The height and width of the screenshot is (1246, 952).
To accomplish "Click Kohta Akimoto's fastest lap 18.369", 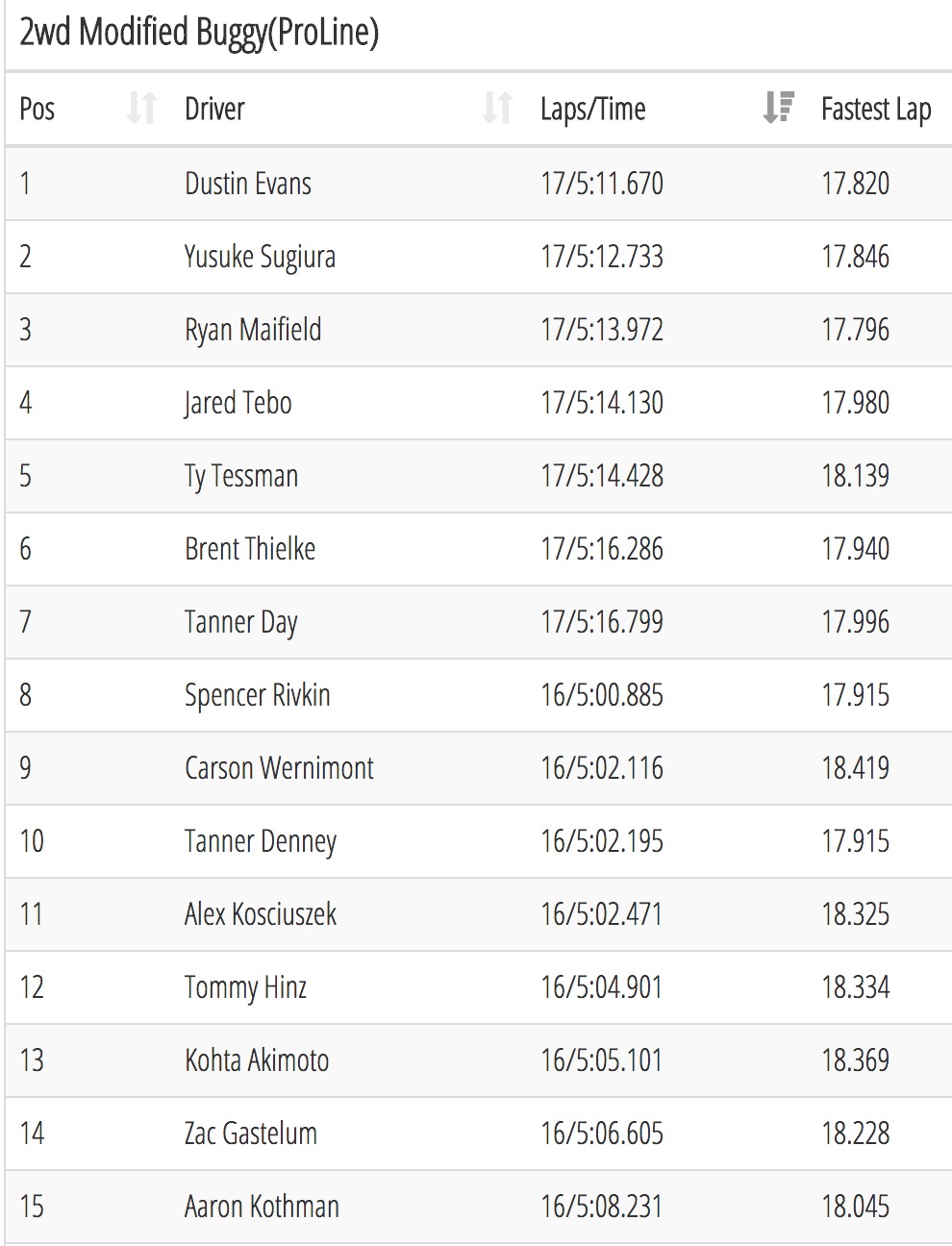I will [x=855, y=1060].
